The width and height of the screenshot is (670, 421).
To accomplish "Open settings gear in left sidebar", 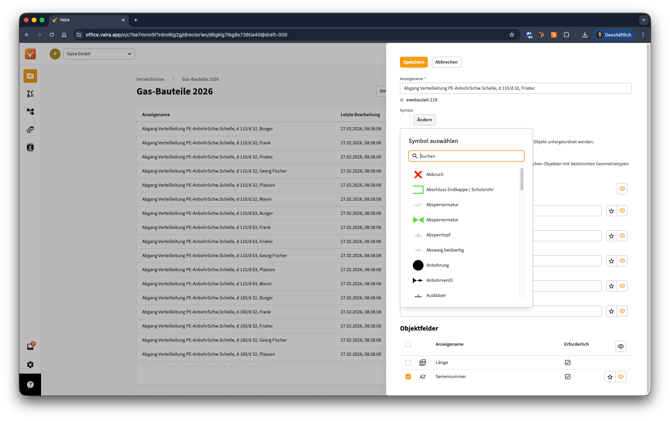I will coord(30,365).
